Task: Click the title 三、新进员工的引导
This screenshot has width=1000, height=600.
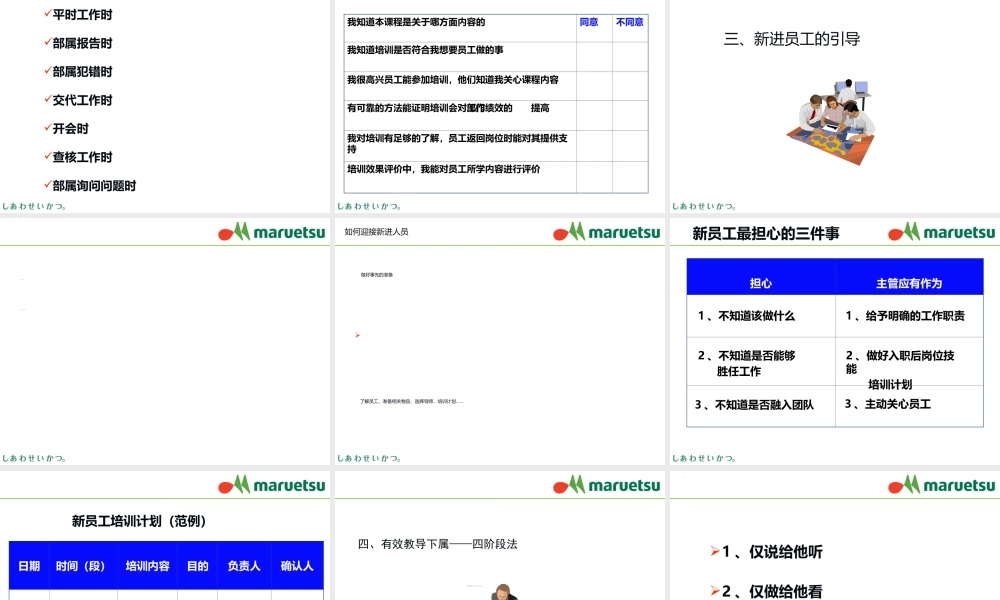Action: click(x=791, y=39)
